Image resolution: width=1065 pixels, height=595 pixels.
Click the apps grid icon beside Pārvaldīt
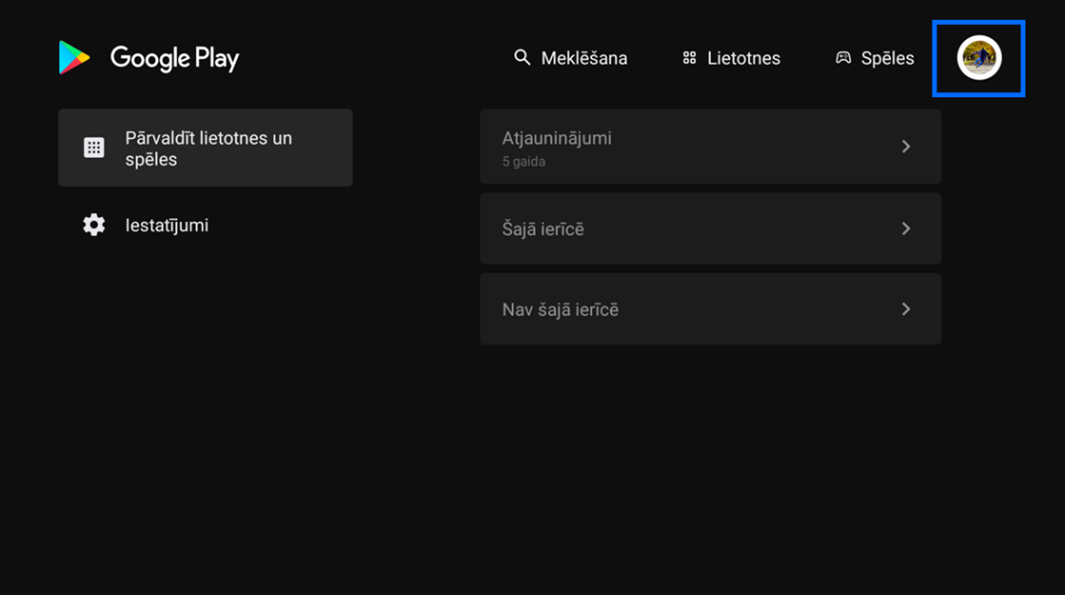(94, 147)
